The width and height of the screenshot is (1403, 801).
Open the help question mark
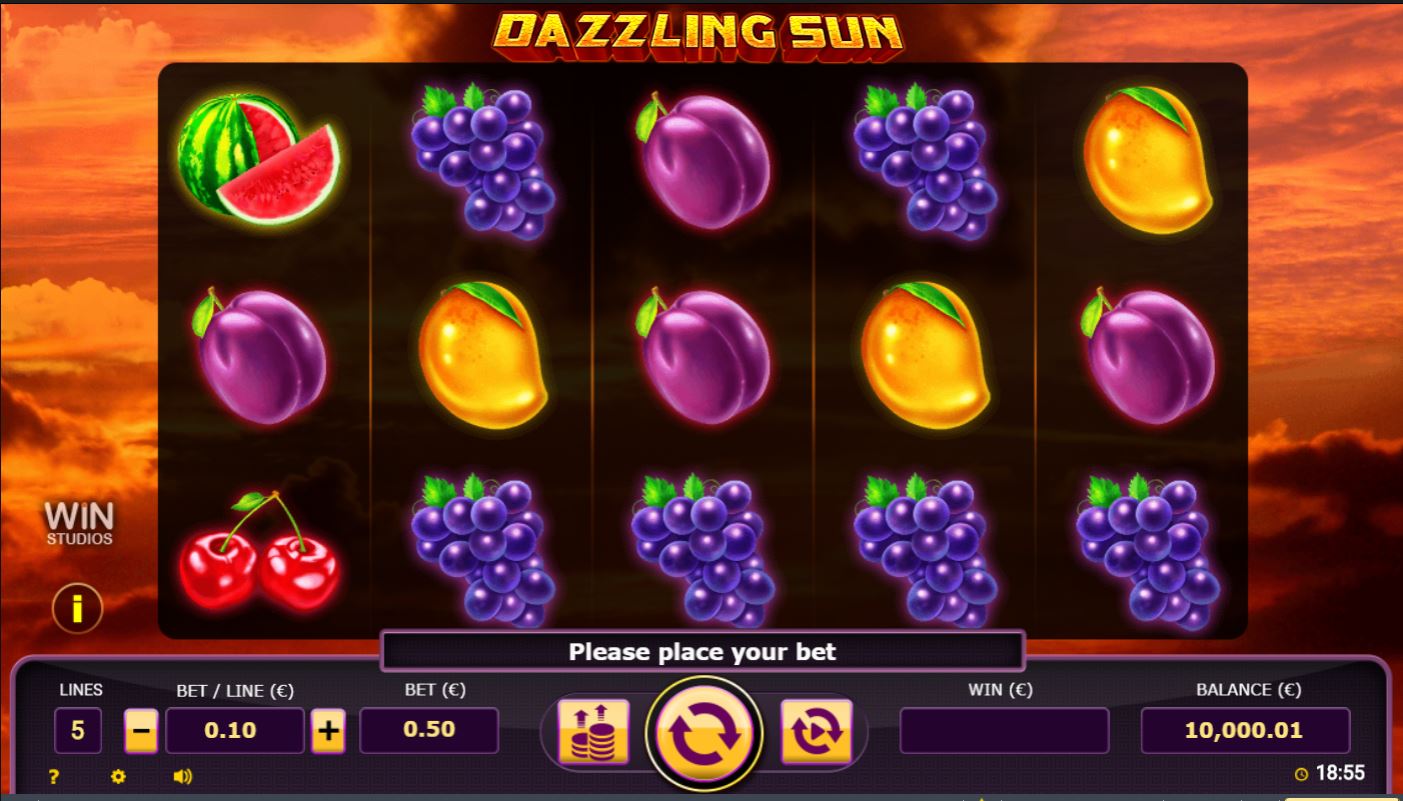click(x=54, y=776)
